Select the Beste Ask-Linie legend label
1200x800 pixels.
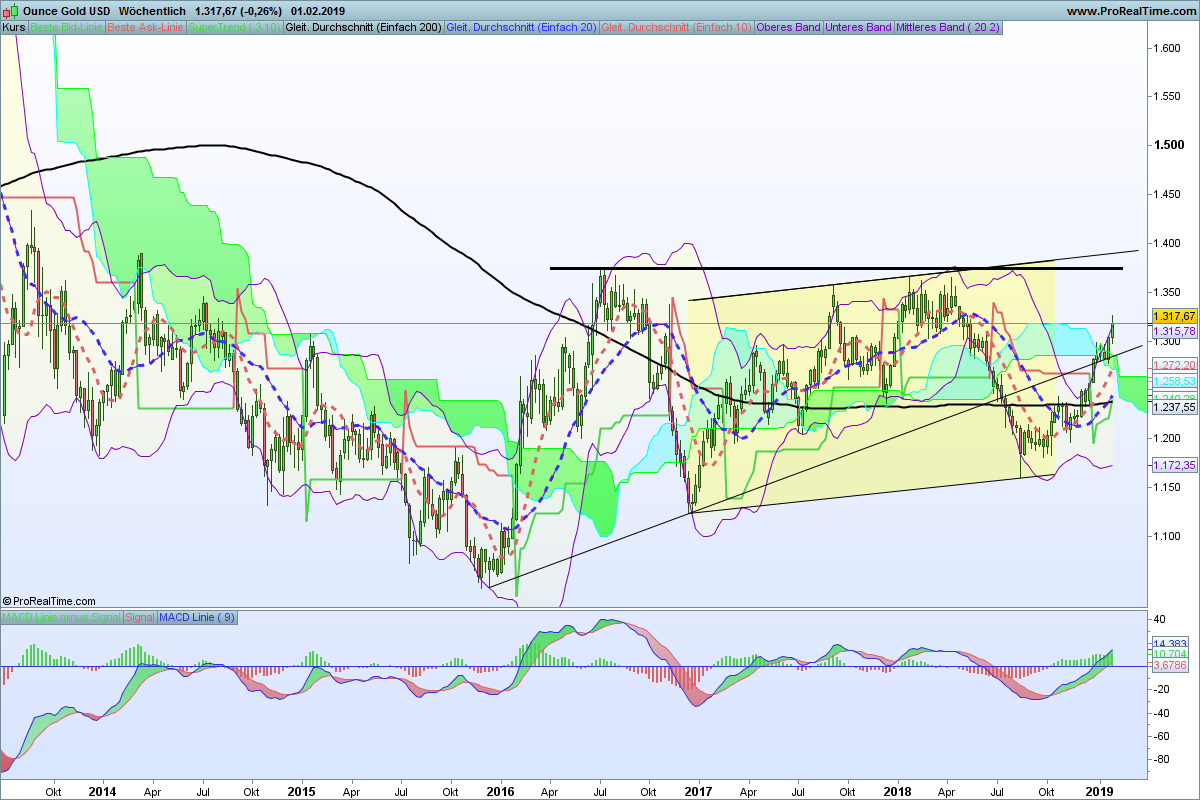tap(144, 27)
